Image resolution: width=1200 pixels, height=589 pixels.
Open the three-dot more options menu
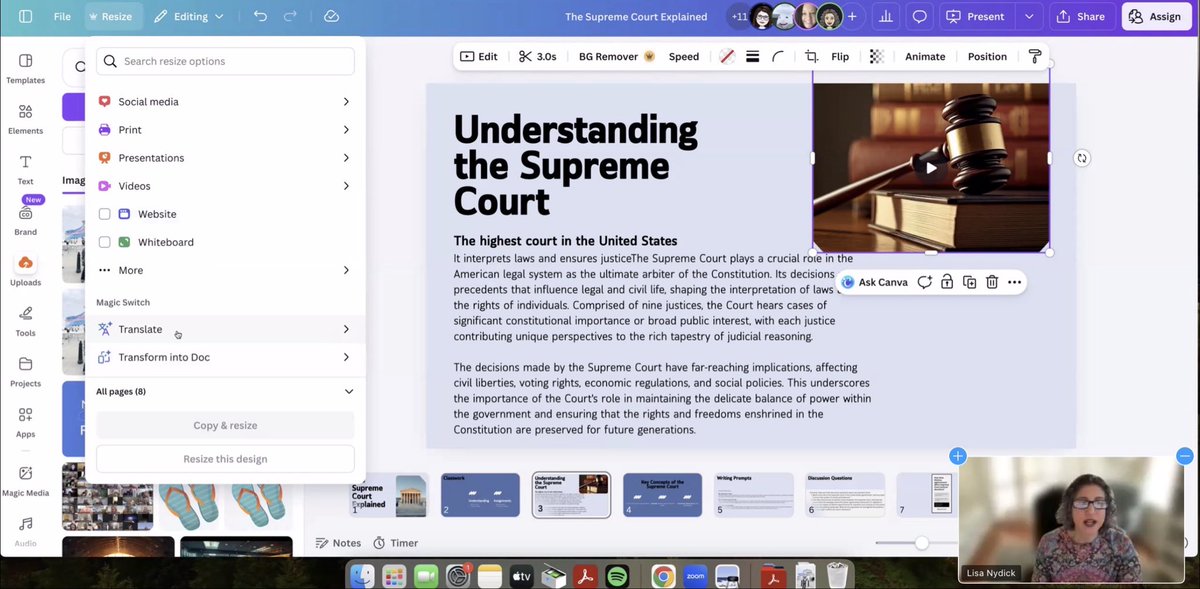point(1014,282)
